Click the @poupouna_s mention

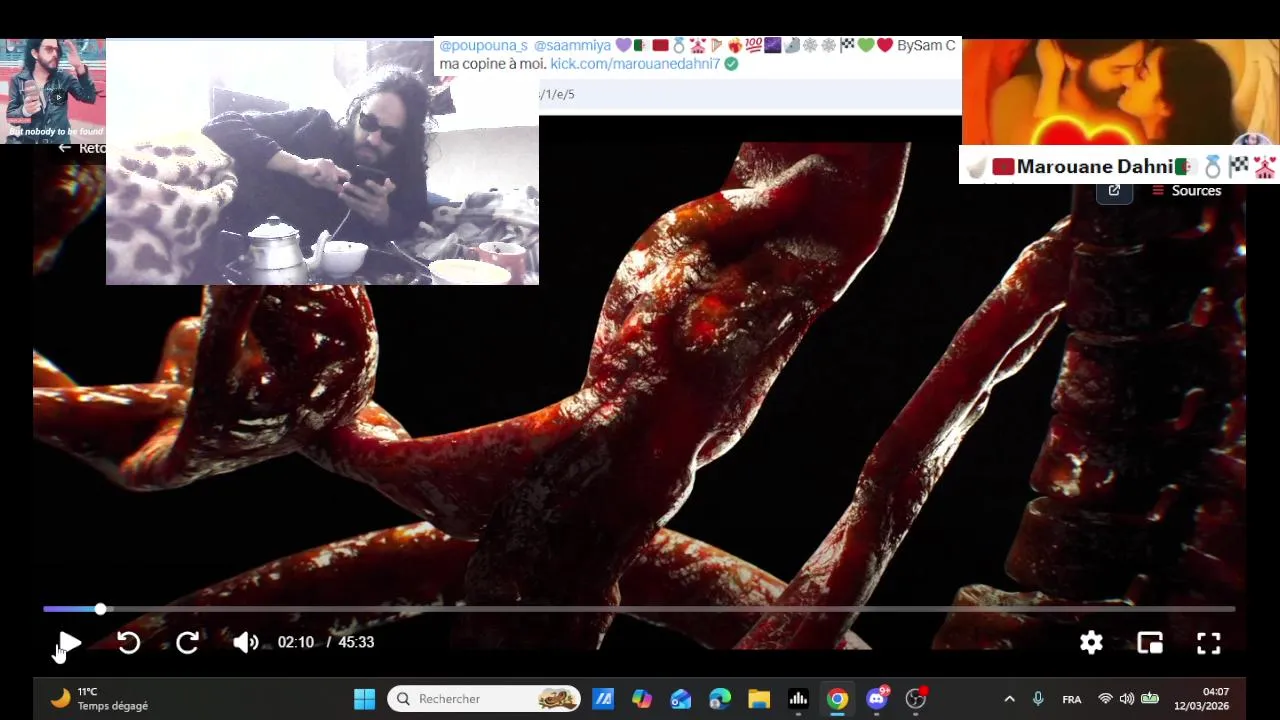pyautogui.click(x=483, y=45)
